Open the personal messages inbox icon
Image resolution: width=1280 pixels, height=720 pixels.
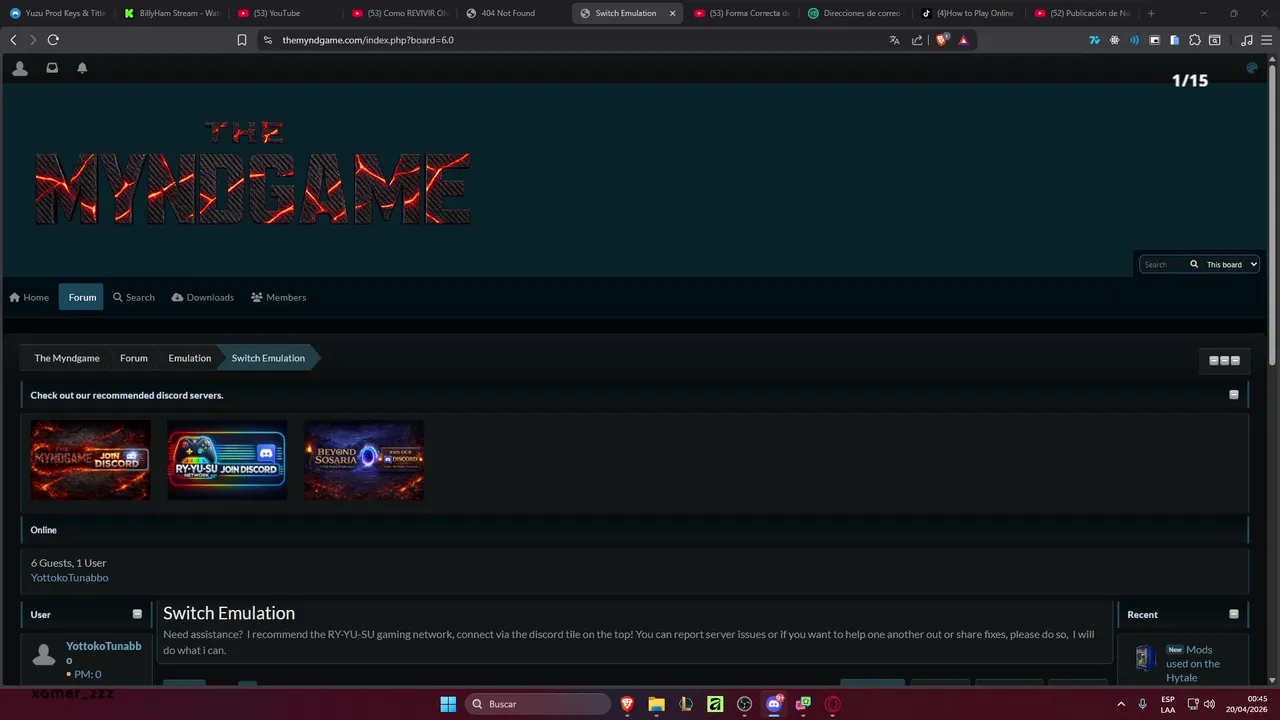[x=52, y=68]
